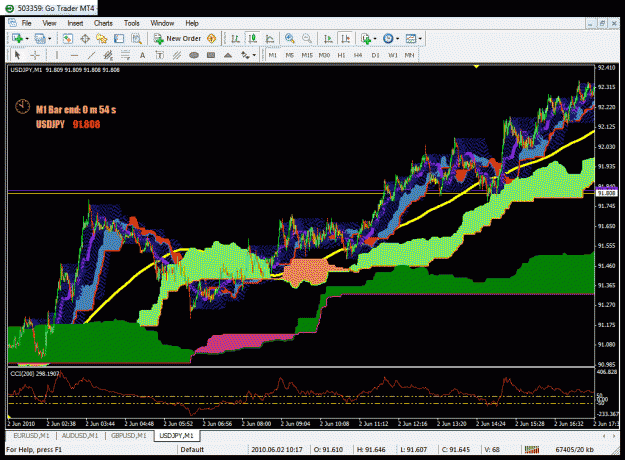Switch to M1 timeframe
Image resolution: width=625 pixels, height=460 pixels.
273,55
